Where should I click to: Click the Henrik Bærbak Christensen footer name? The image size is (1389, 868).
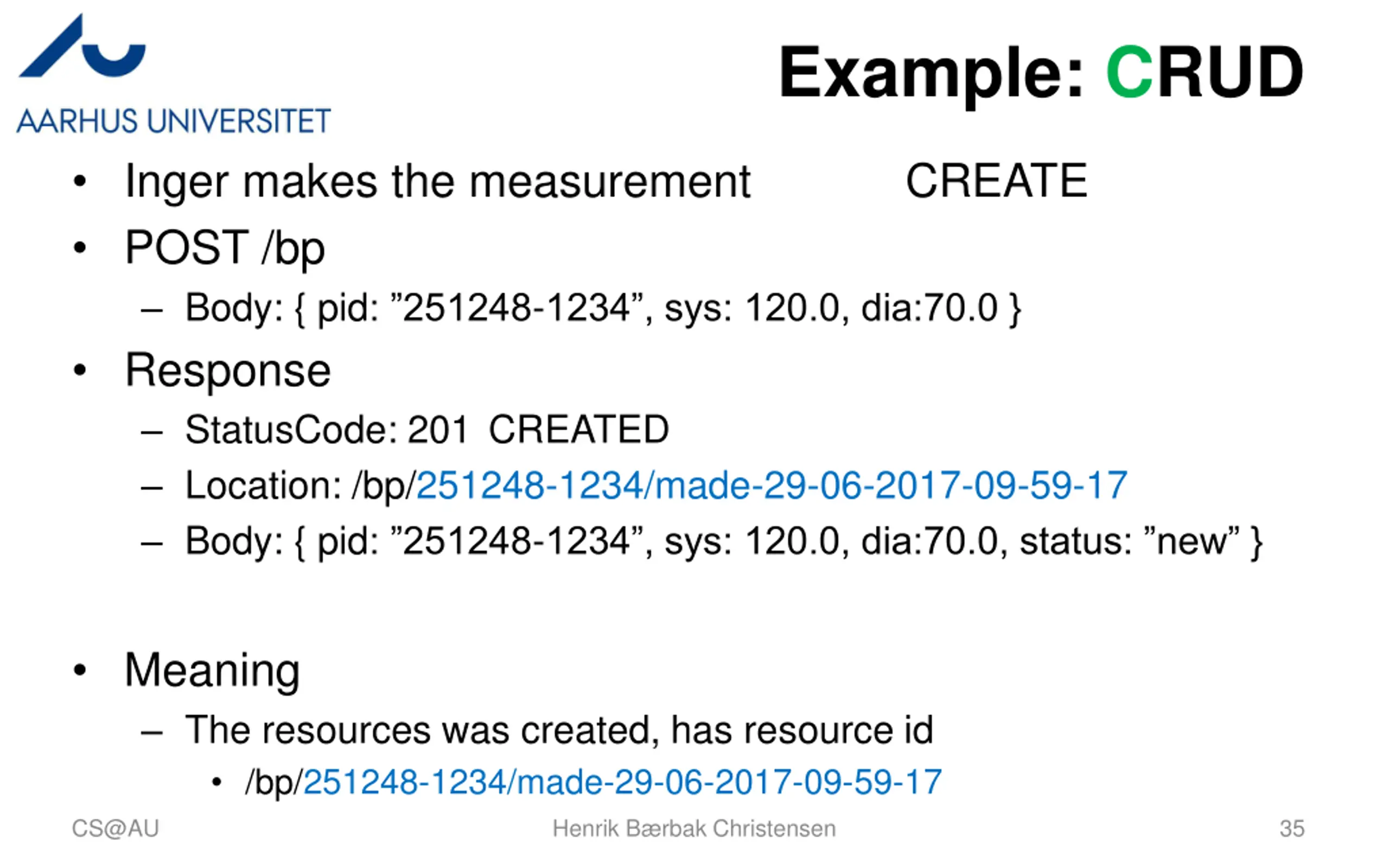(694, 829)
